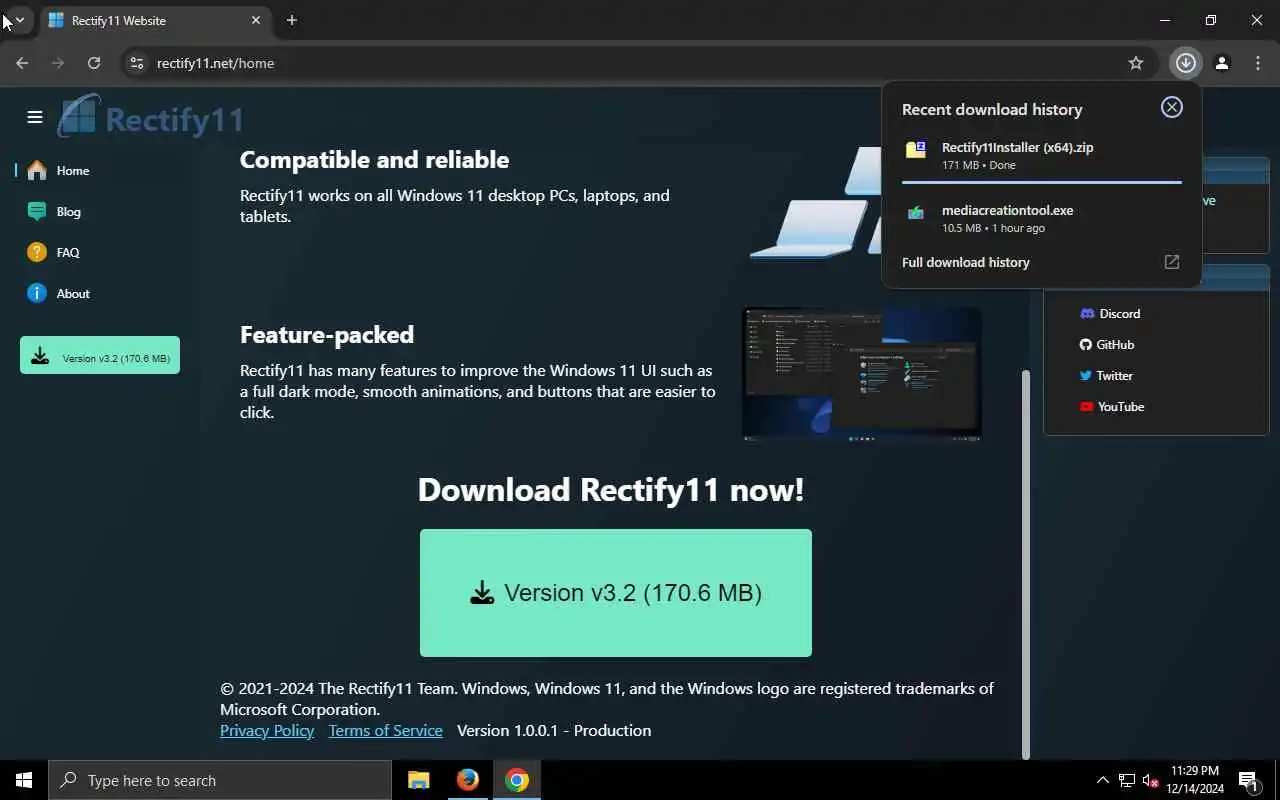Open the About page from sidebar

click(x=73, y=294)
